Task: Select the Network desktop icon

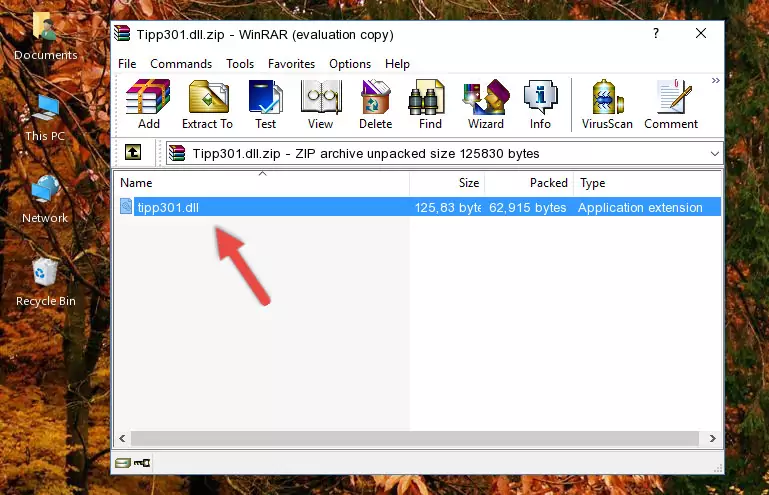Action: tap(45, 200)
